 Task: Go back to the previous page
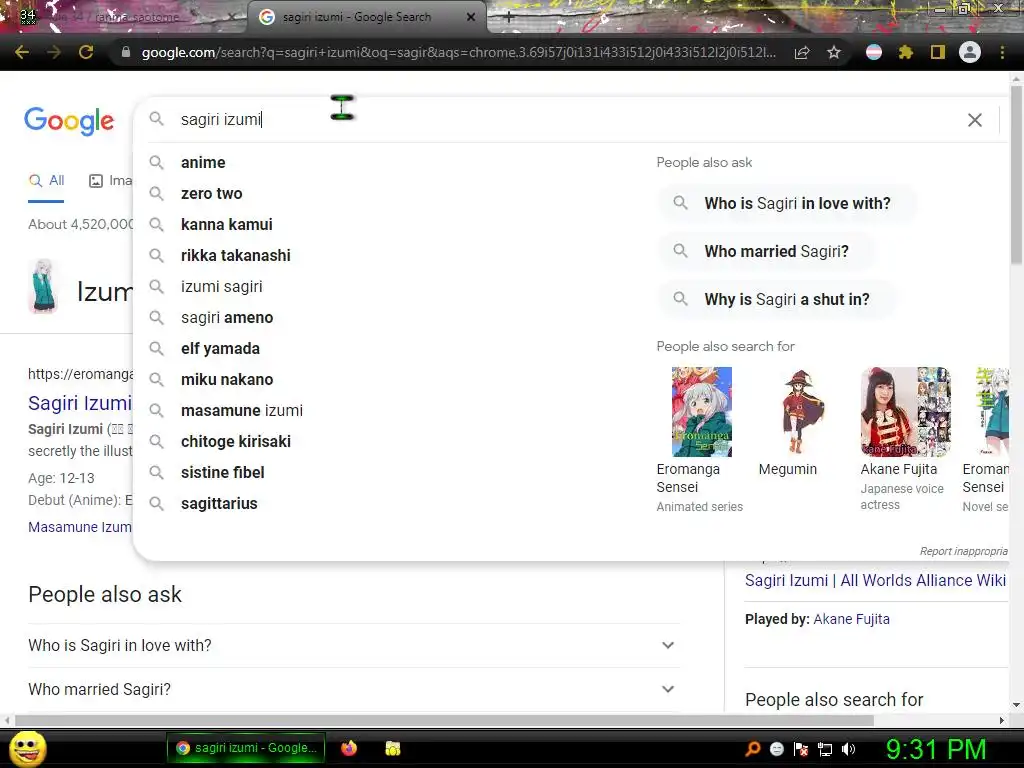pyautogui.click(x=22, y=52)
